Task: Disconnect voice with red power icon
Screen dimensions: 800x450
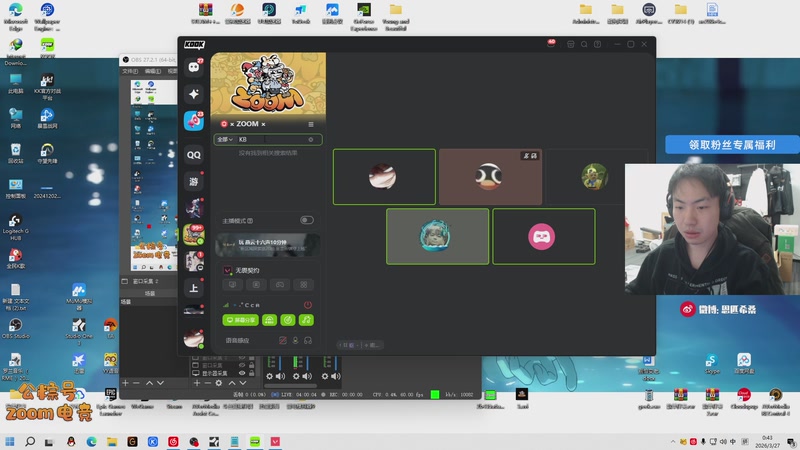Action: (x=308, y=305)
